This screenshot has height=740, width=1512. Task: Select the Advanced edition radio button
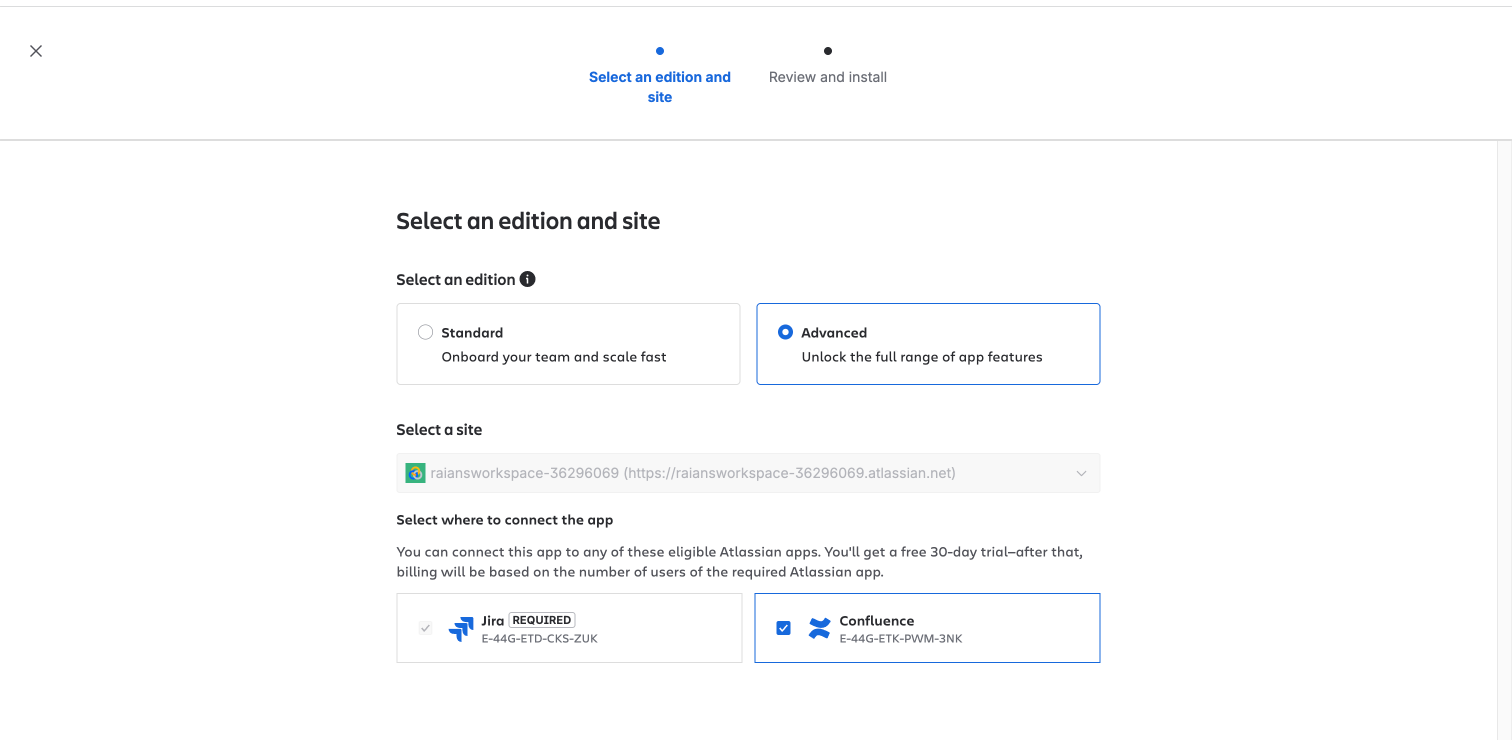(x=785, y=331)
